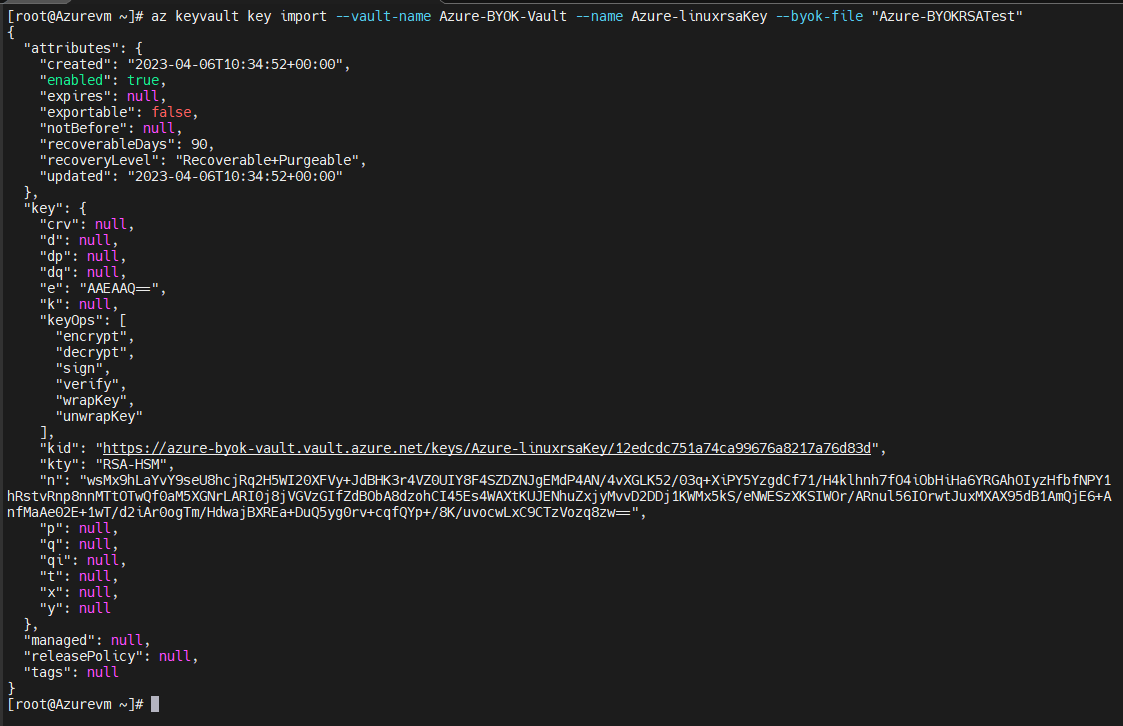
Task: Click the recoverableDays value 90
Action: pos(199,144)
